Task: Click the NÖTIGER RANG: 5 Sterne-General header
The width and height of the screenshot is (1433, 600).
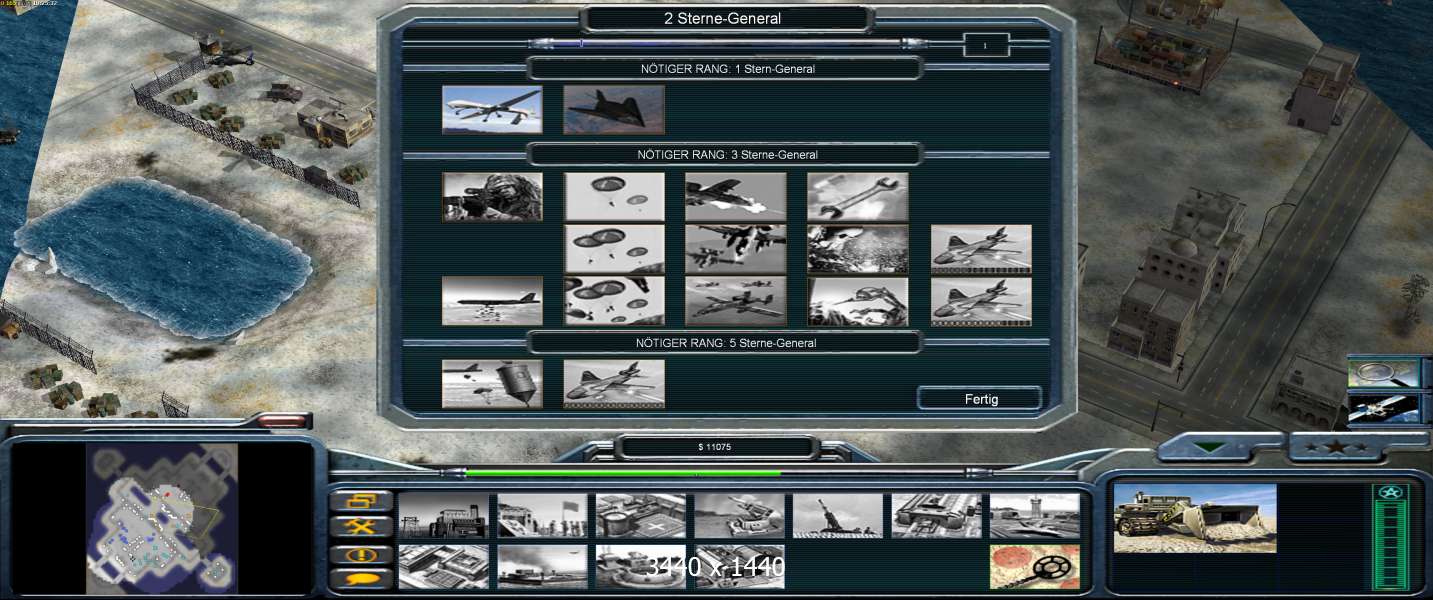Action: click(x=724, y=342)
